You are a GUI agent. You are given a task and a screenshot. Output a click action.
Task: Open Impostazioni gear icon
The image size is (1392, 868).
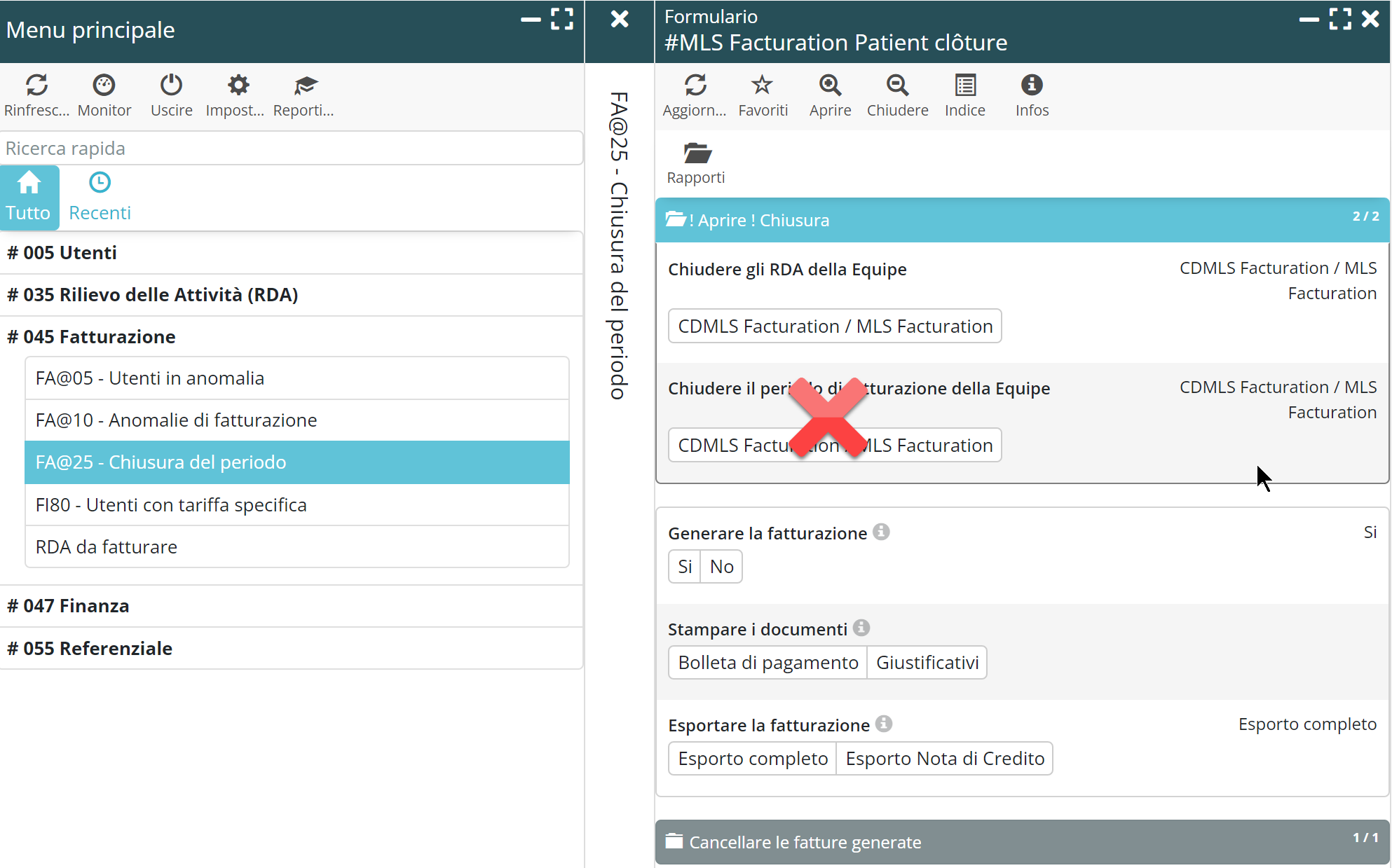click(238, 85)
